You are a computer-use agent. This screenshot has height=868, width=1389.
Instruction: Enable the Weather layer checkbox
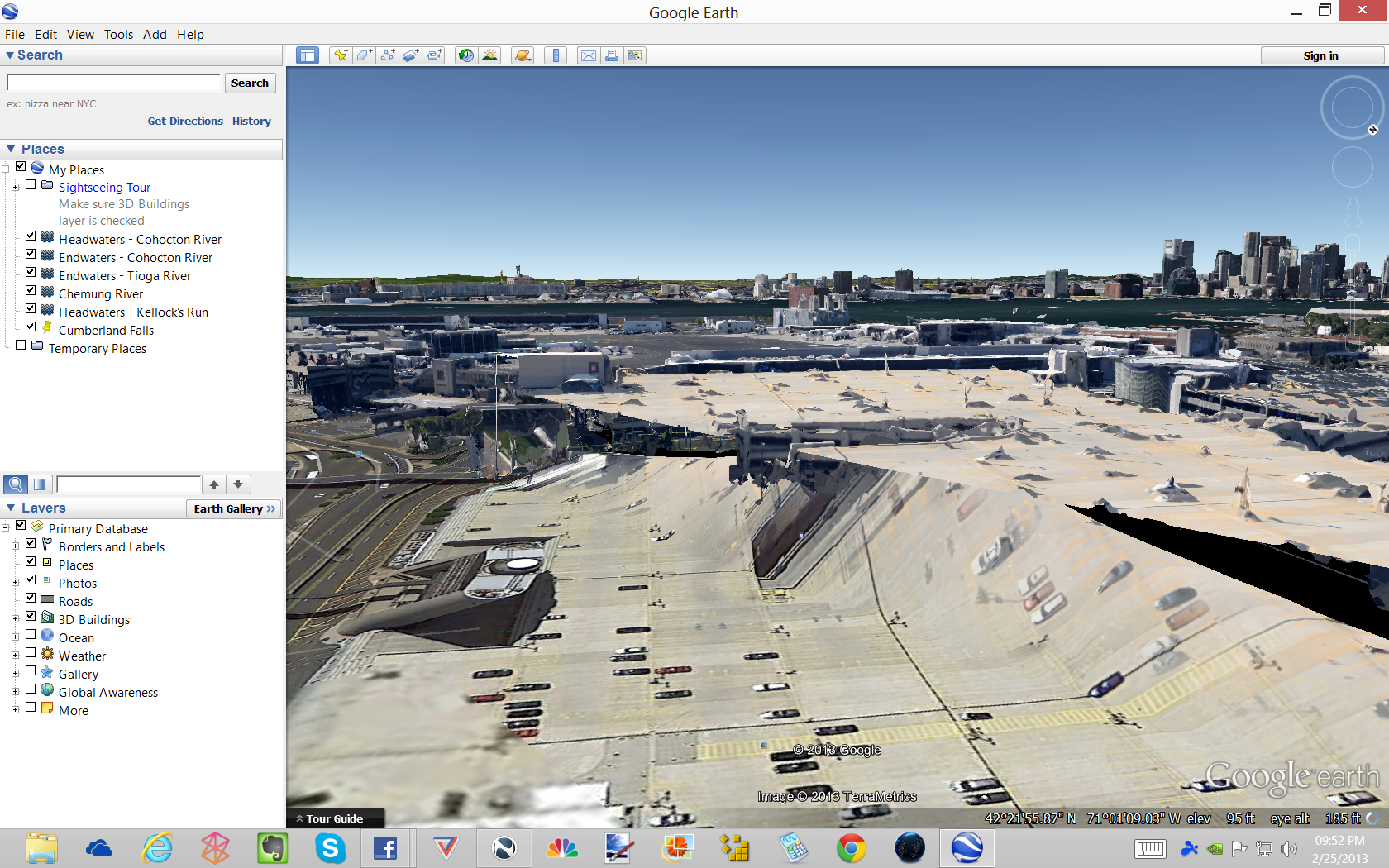point(31,653)
